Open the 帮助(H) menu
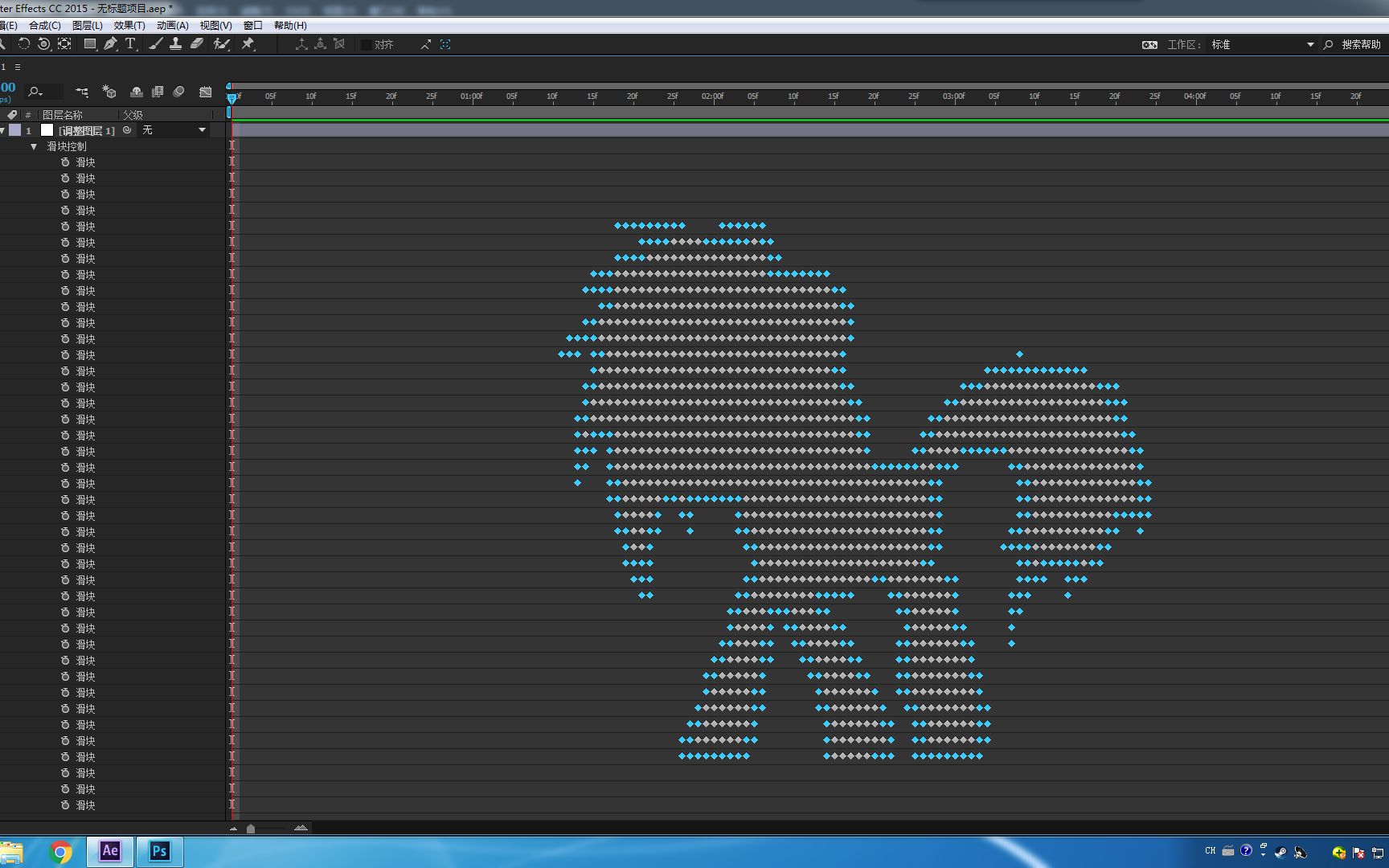This screenshot has width=1389, height=868. pyautogui.click(x=290, y=26)
